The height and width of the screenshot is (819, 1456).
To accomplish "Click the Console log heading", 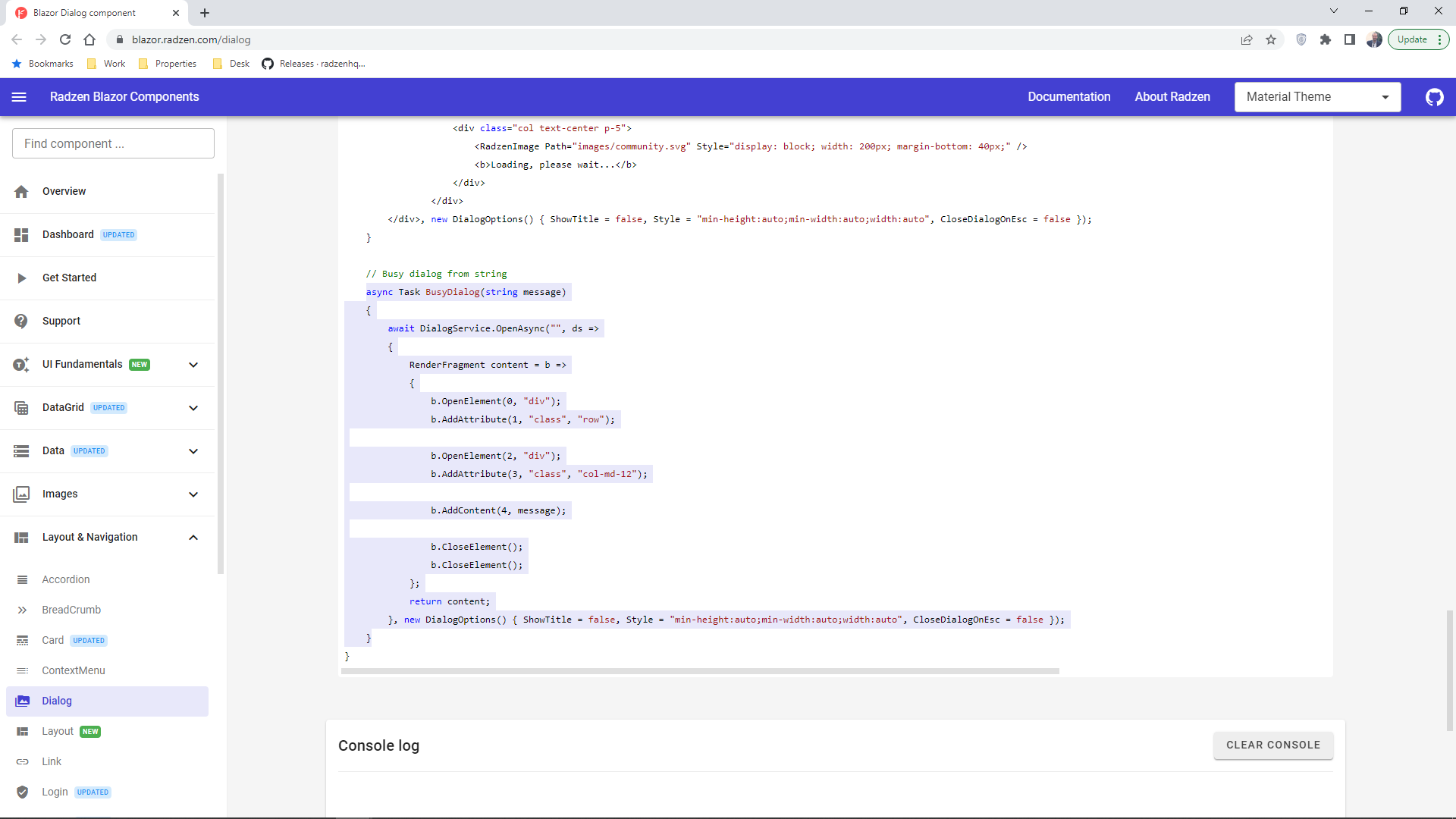I will click(378, 746).
